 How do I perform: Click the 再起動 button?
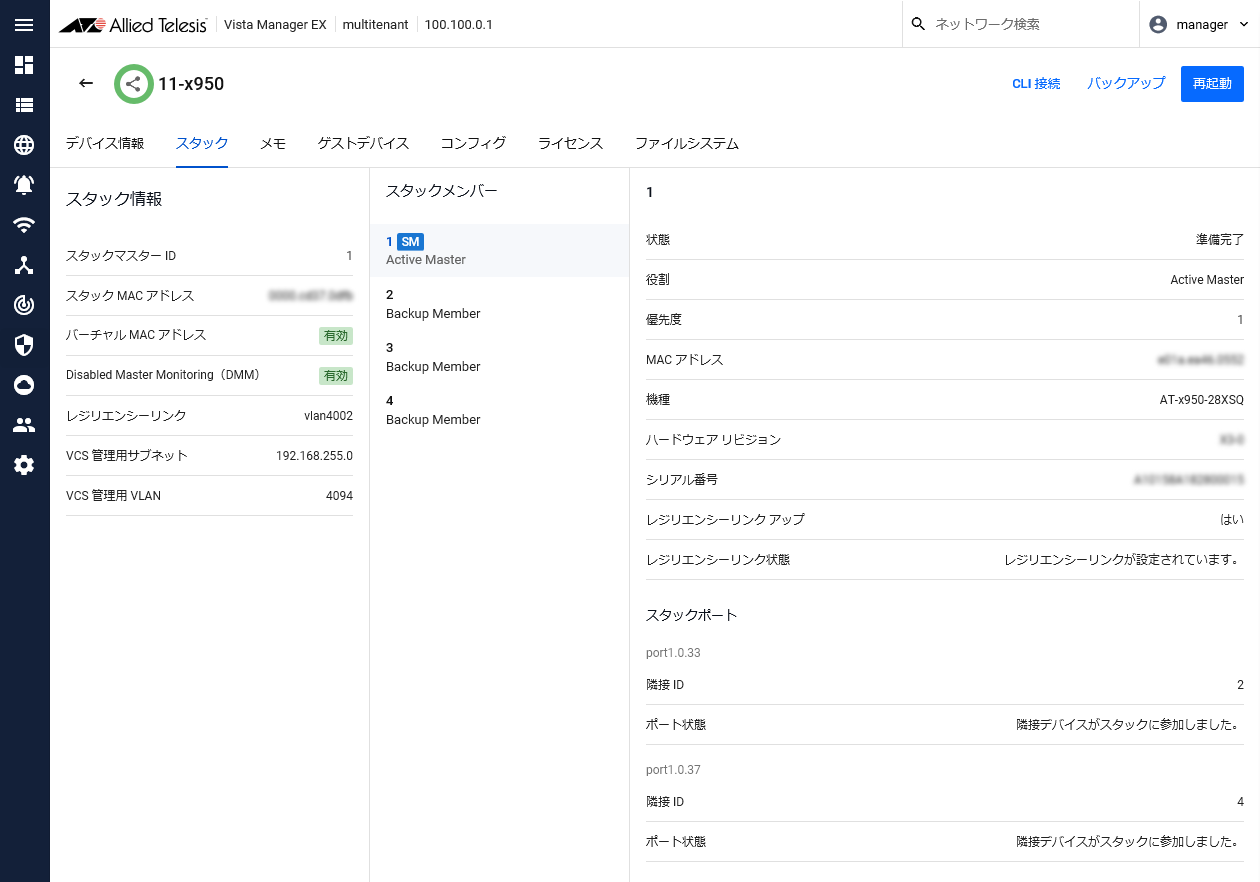[x=1212, y=84]
